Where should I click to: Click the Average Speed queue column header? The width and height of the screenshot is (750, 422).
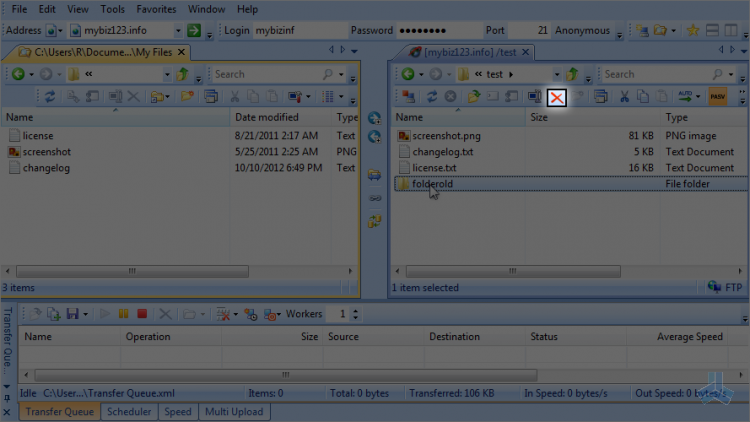tap(677, 337)
